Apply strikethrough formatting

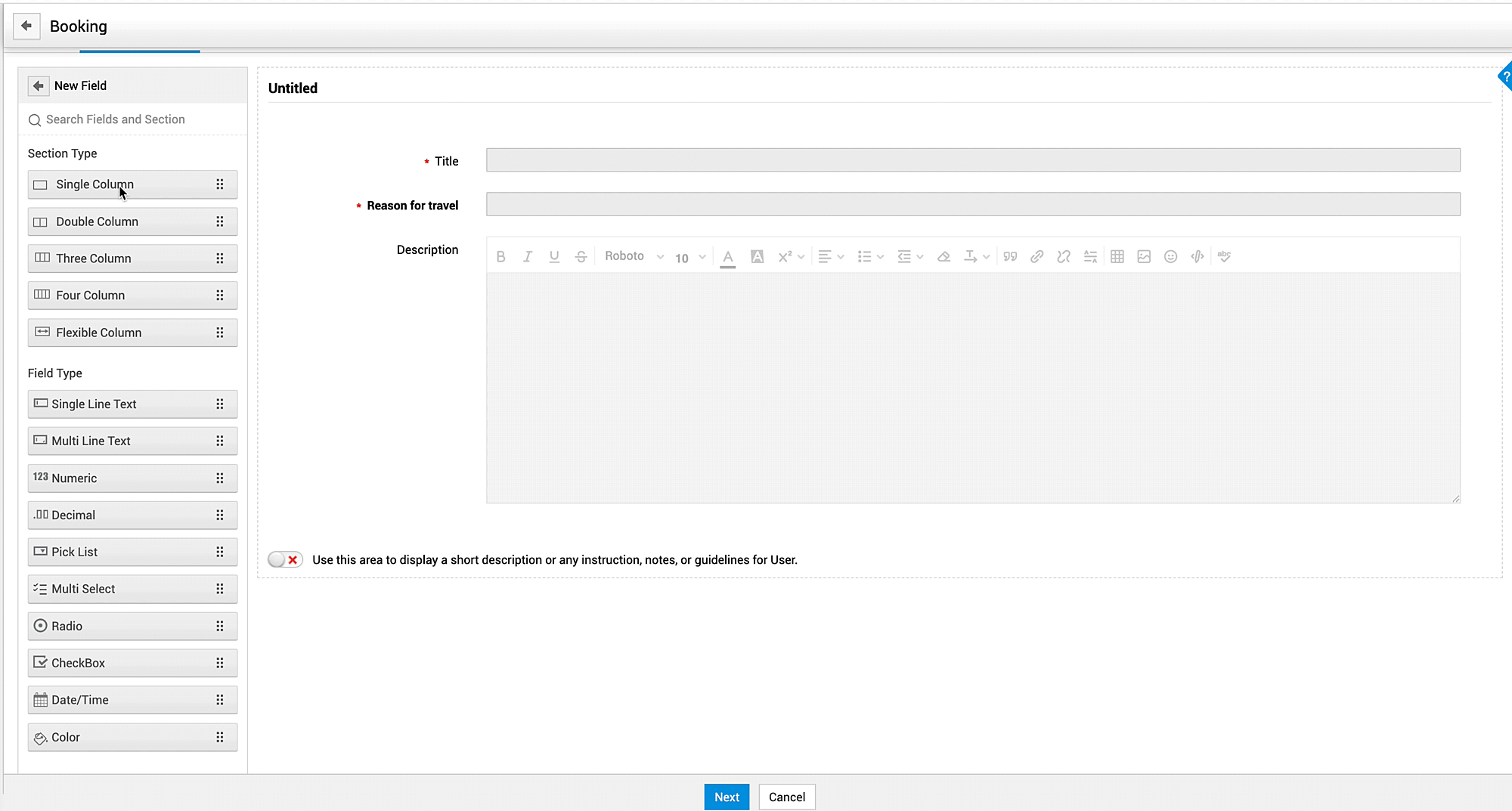pyautogui.click(x=581, y=256)
